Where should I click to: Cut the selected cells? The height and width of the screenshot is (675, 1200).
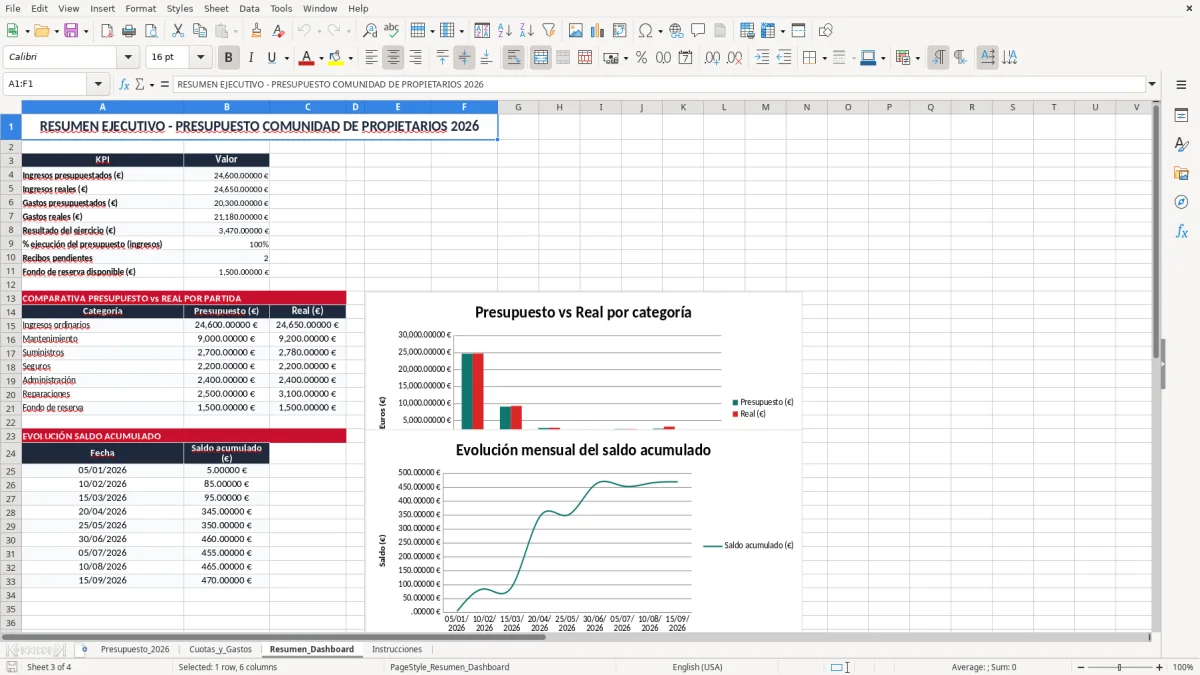point(177,31)
